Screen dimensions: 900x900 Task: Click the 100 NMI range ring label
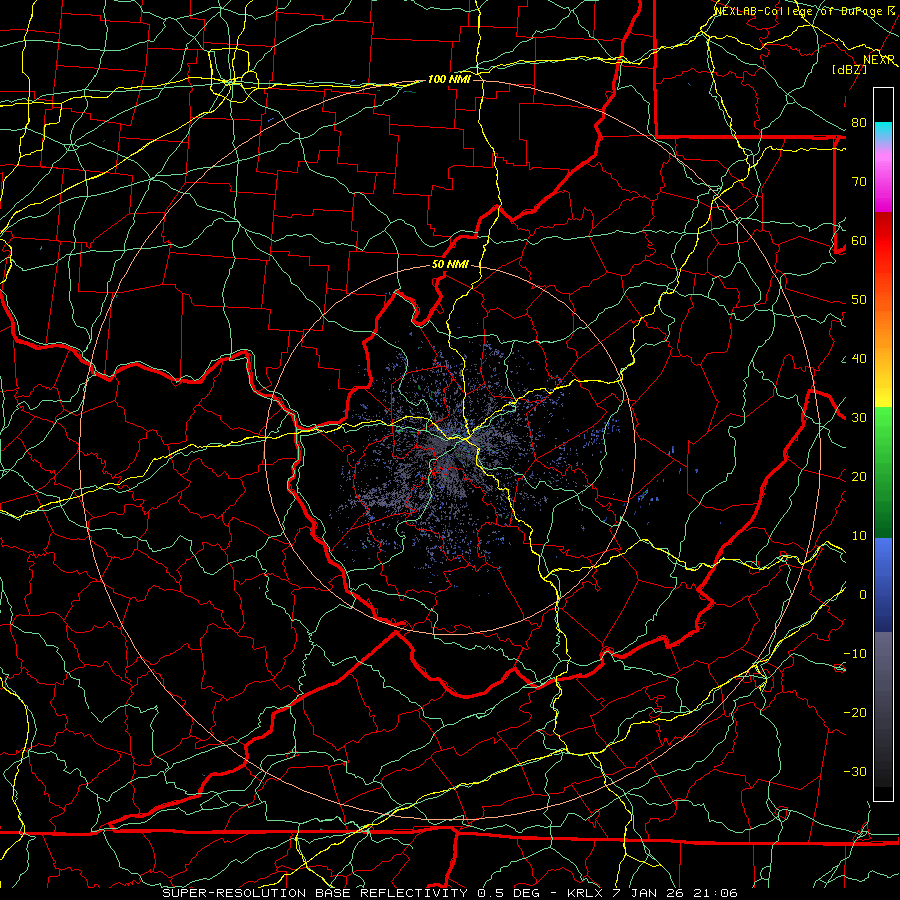[449, 79]
